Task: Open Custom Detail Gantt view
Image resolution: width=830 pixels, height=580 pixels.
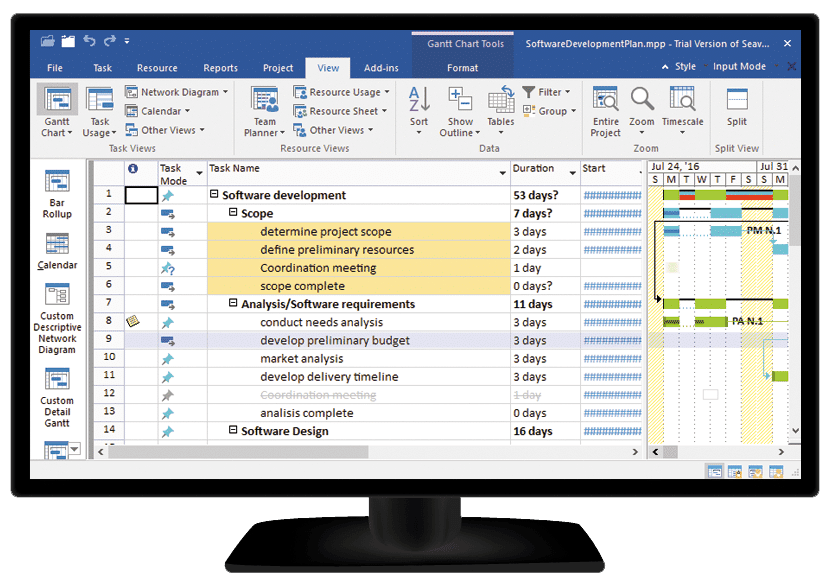Action: point(57,398)
